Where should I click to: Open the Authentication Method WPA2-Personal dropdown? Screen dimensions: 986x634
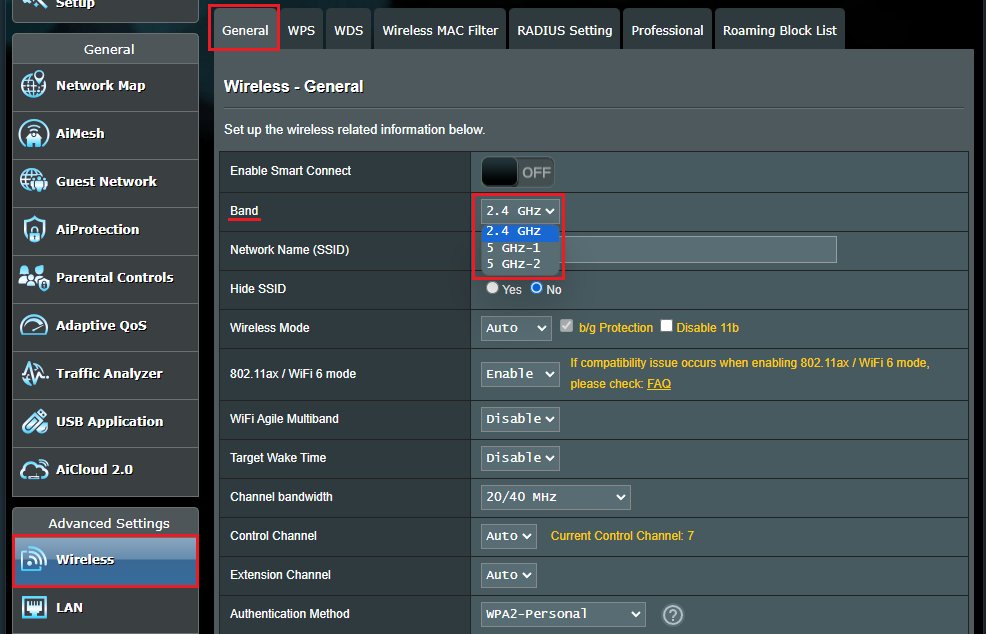click(563, 615)
